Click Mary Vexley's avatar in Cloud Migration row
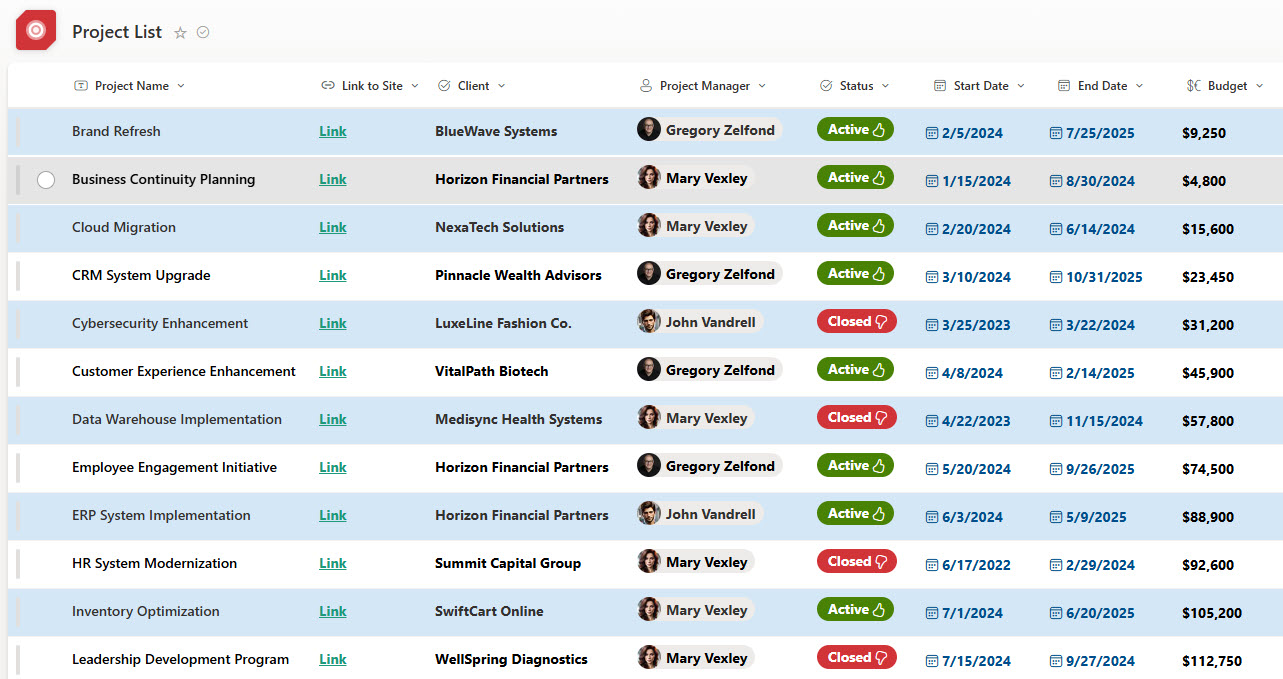 click(649, 226)
